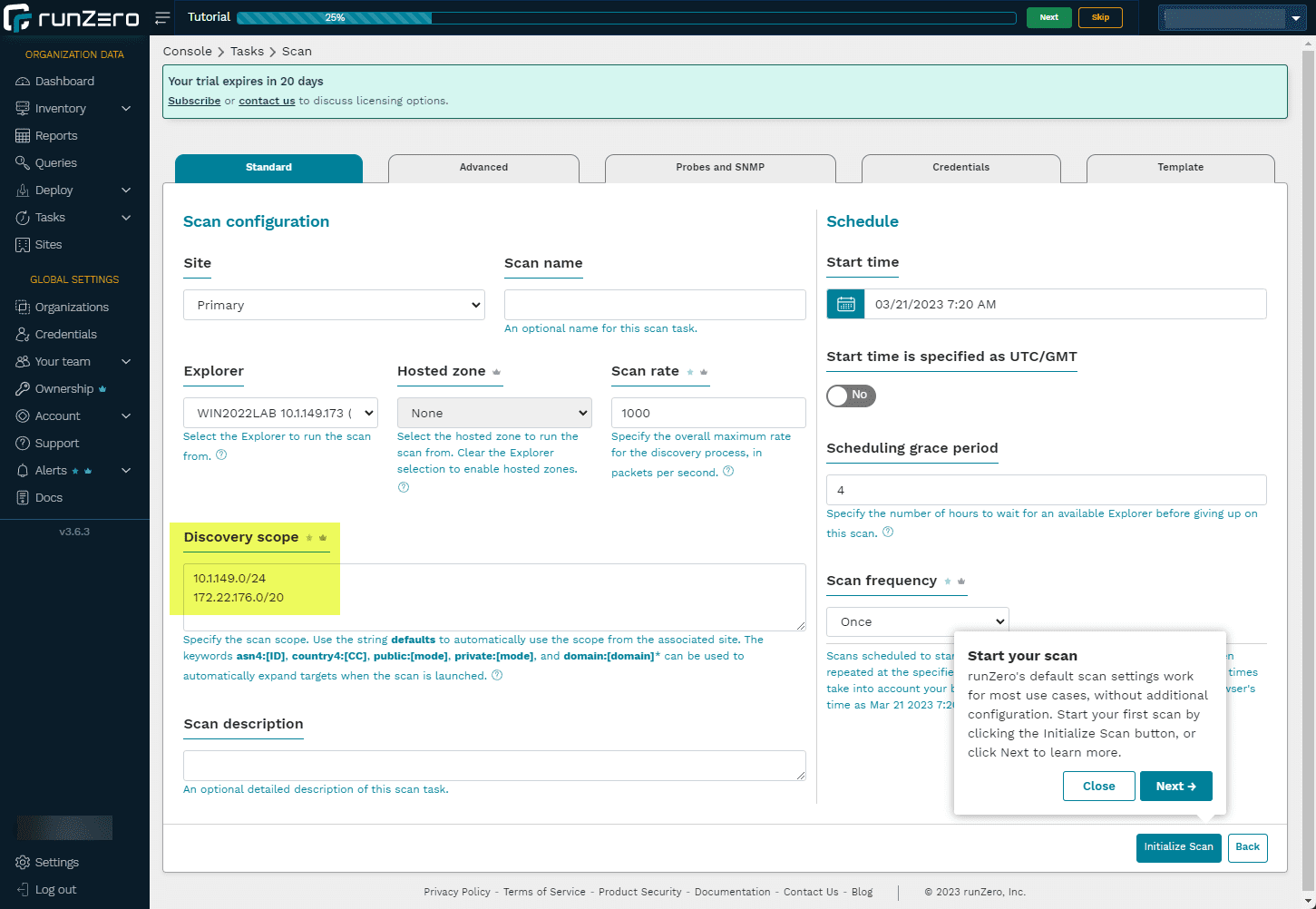Click the Start time date field
The height and width of the screenshot is (909, 1316).
pyautogui.click(x=1066, y=304)
